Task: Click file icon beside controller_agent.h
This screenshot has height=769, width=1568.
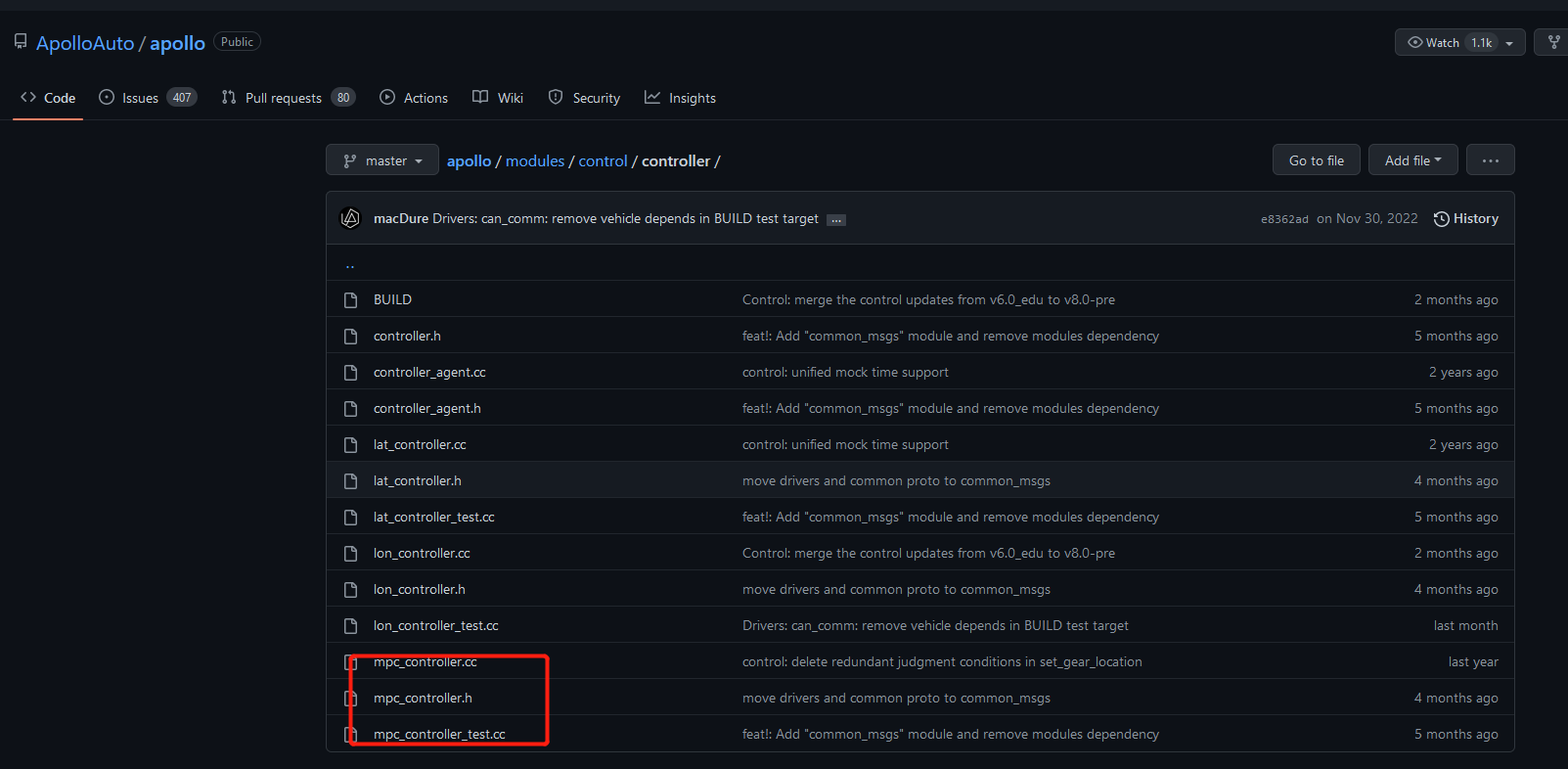Action: [350, 408]
